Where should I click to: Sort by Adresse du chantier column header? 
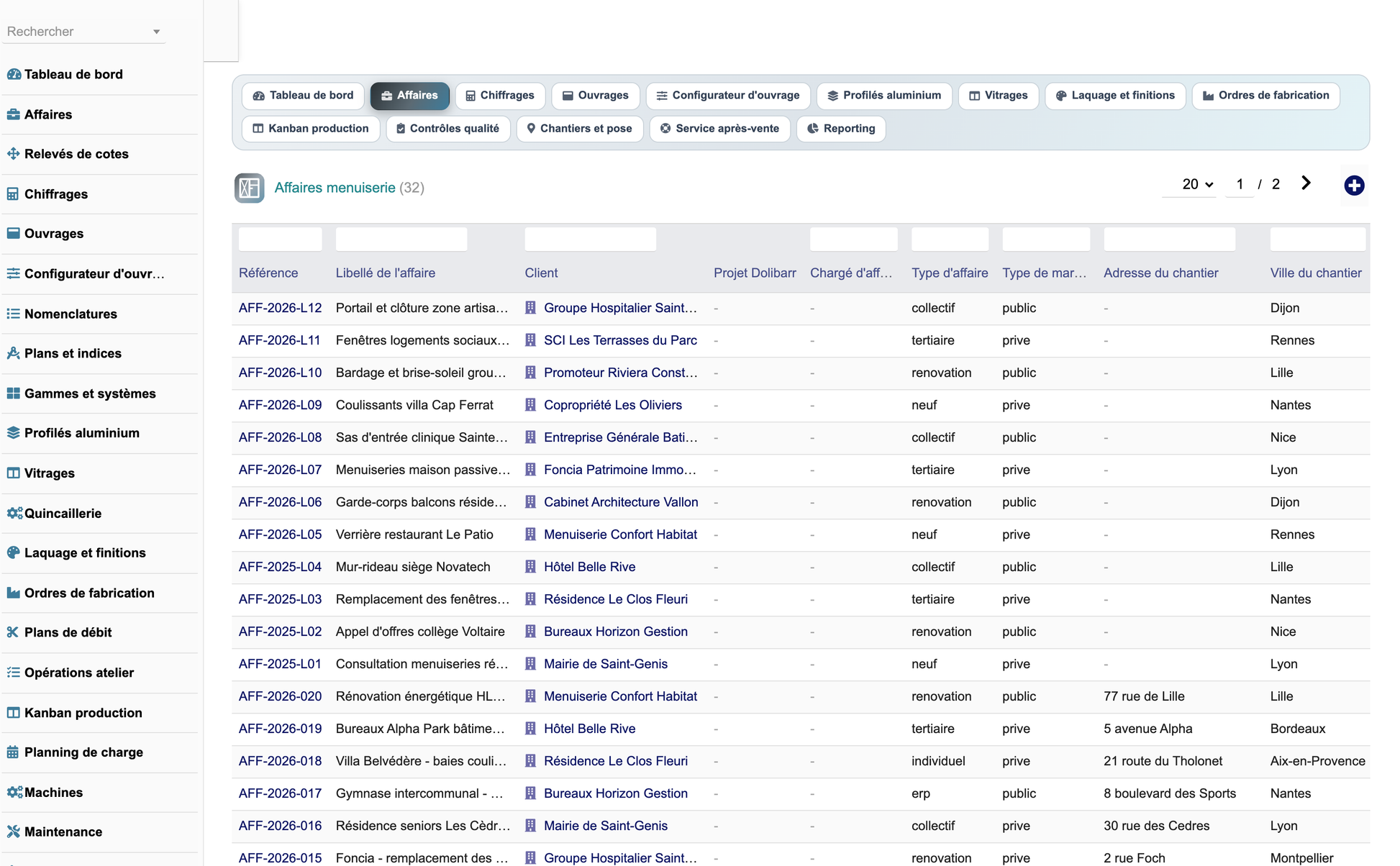pyautogui.click(x=1160, y=273)
